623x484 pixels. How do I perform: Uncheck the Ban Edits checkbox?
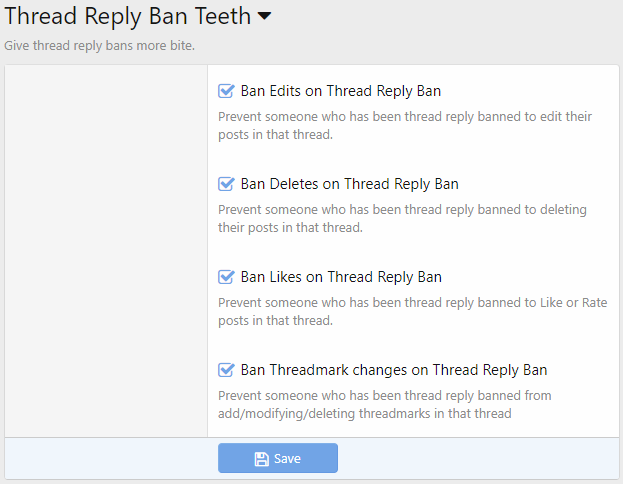point(226,92)
